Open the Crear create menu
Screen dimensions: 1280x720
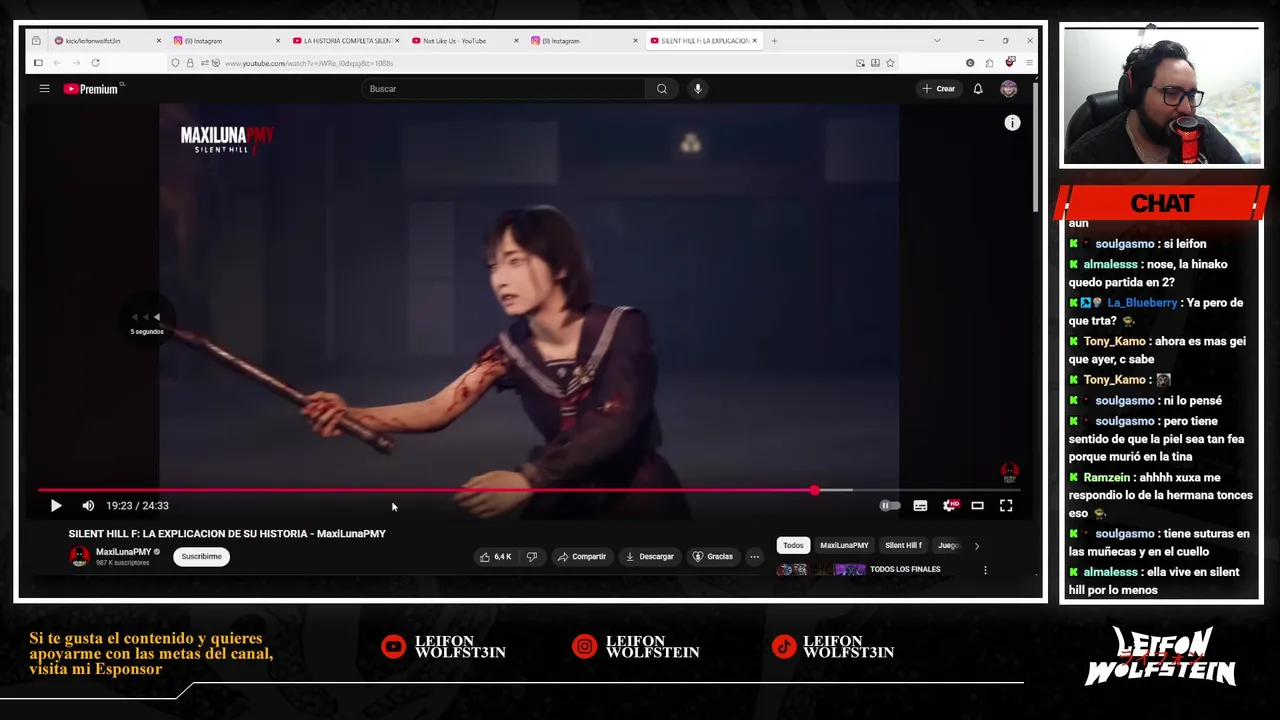click(x=939, y=89)
